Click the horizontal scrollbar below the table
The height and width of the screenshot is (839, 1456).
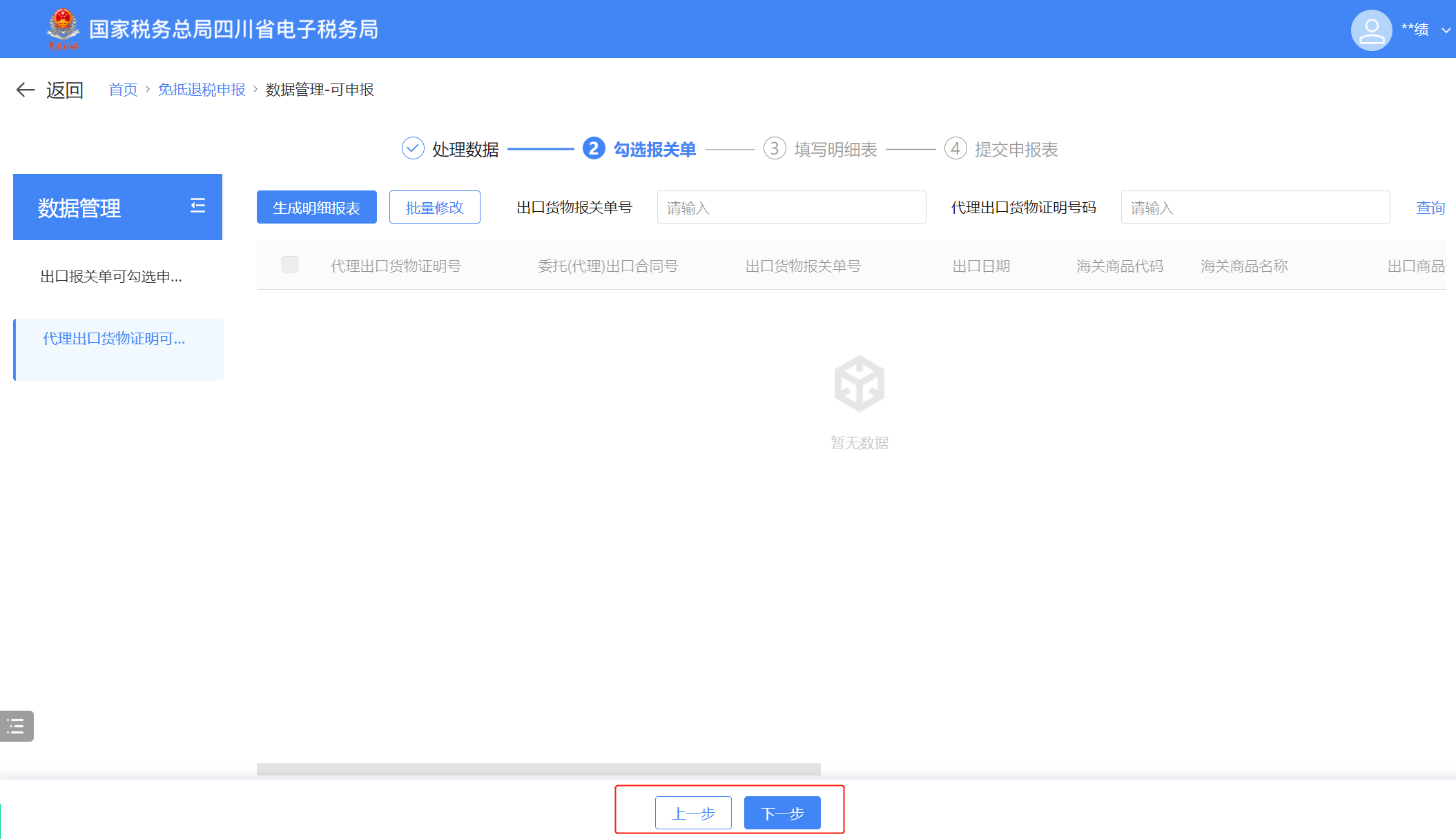point(538,769)
